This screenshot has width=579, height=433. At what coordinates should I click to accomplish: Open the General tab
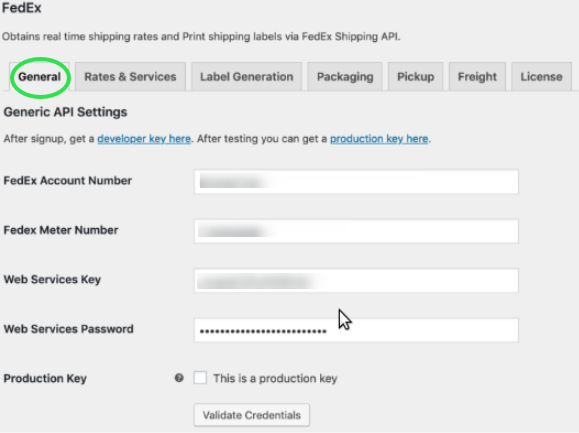tap(40, 77)
